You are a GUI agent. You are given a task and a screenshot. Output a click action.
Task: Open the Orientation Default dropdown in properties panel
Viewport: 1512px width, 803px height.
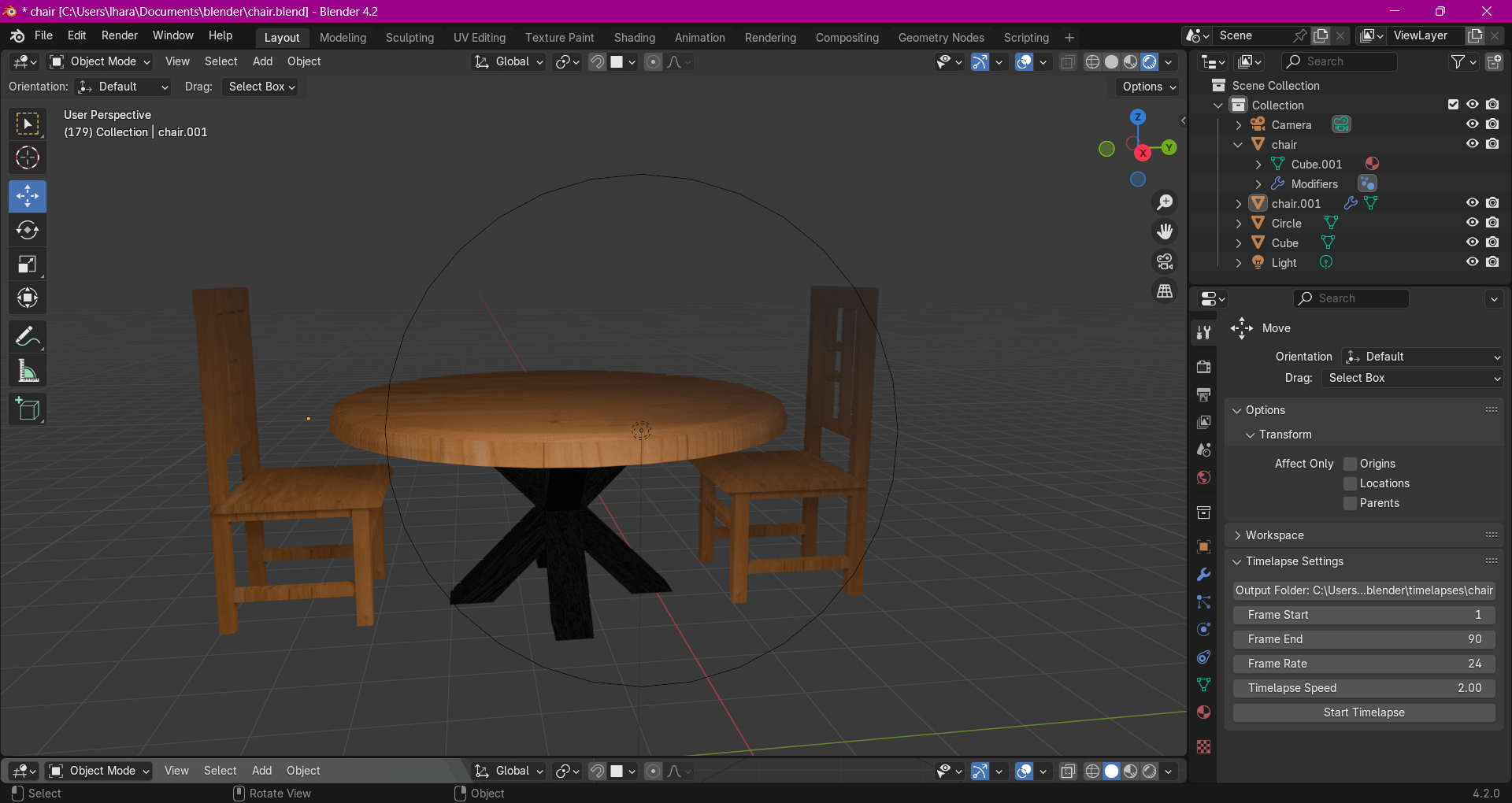click(1422, 357)
